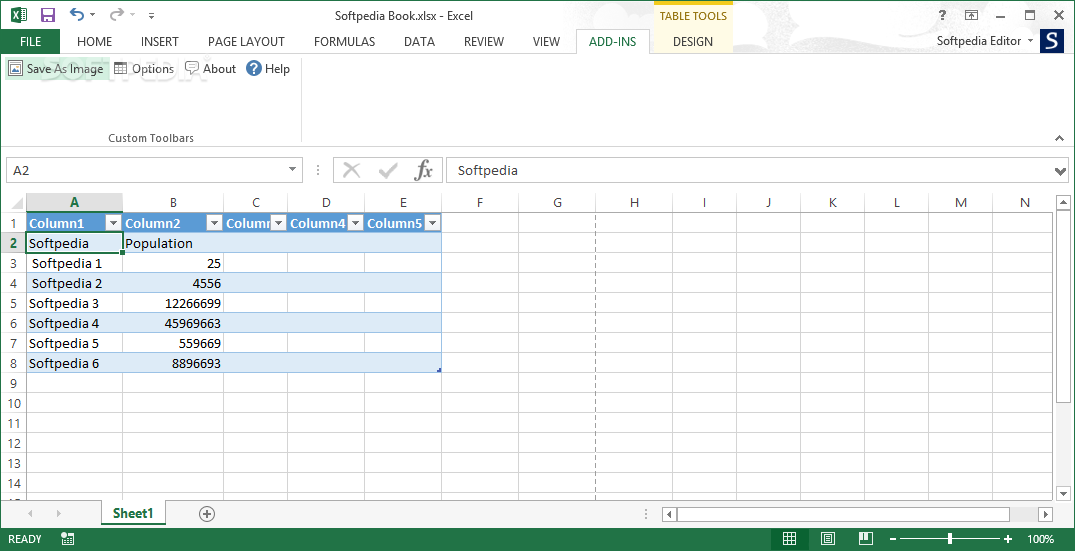Click the horizontal scrollbar right arrow
Viewport: 1075px width, 551px height.
[1046, 514]
